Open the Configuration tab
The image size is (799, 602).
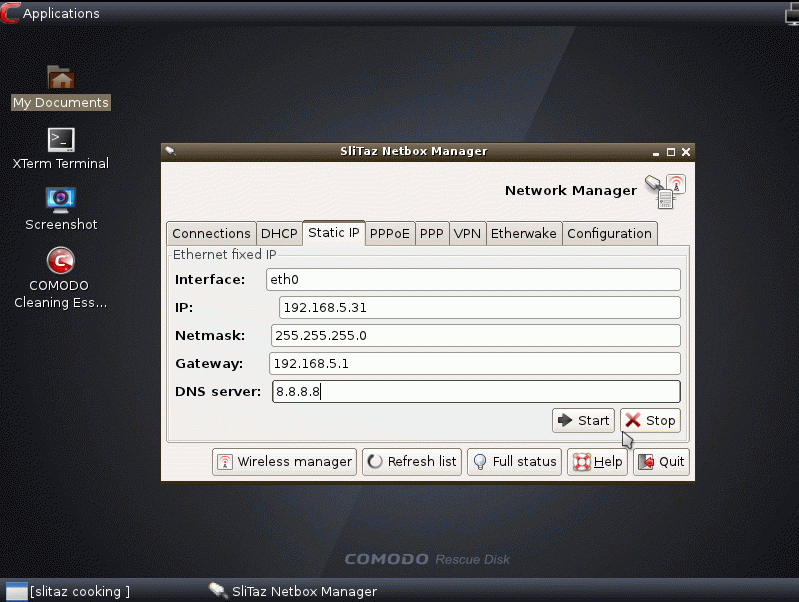click(609, 233)
